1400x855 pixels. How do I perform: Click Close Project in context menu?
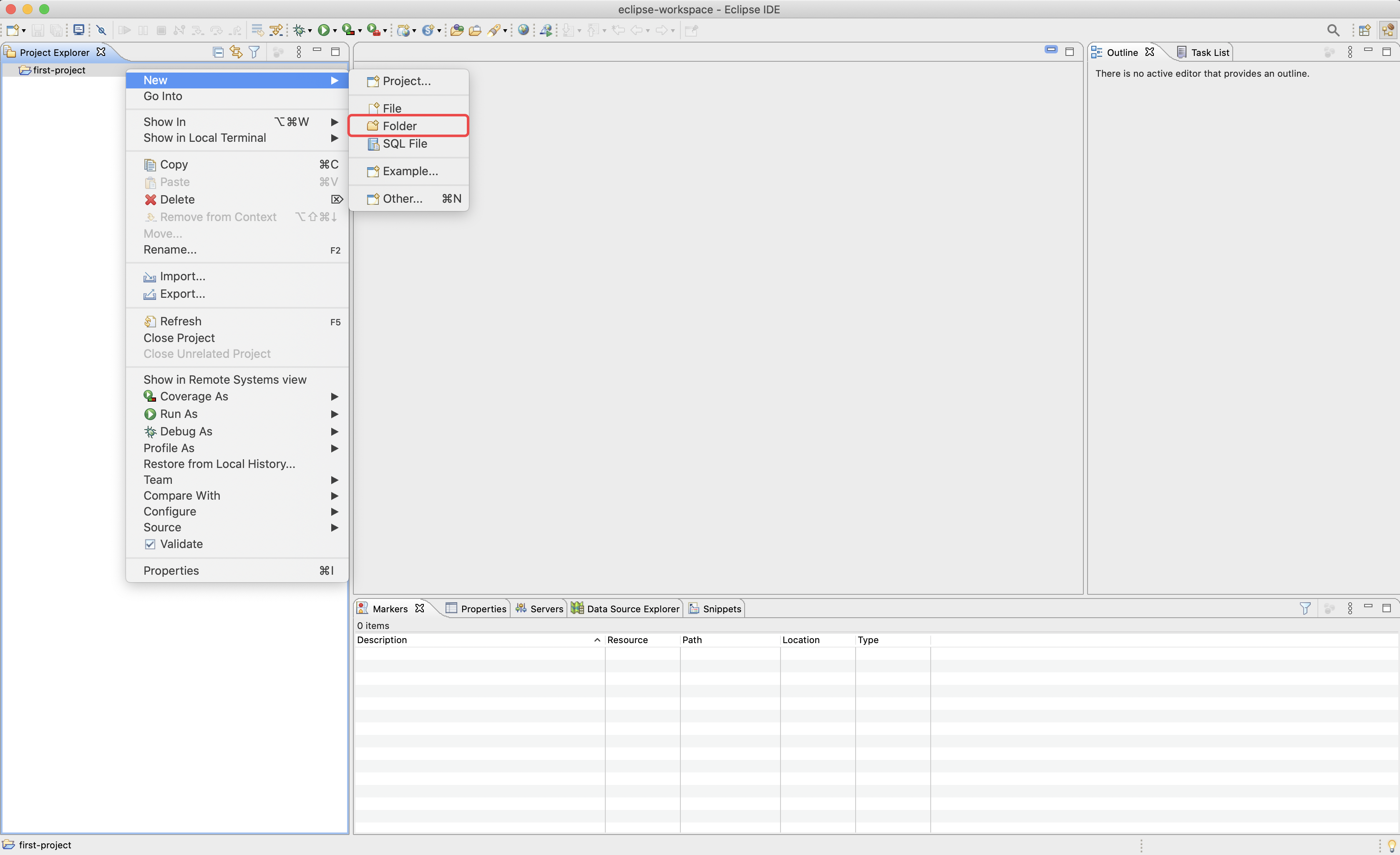pyautogui.click(x=237, y=337)
